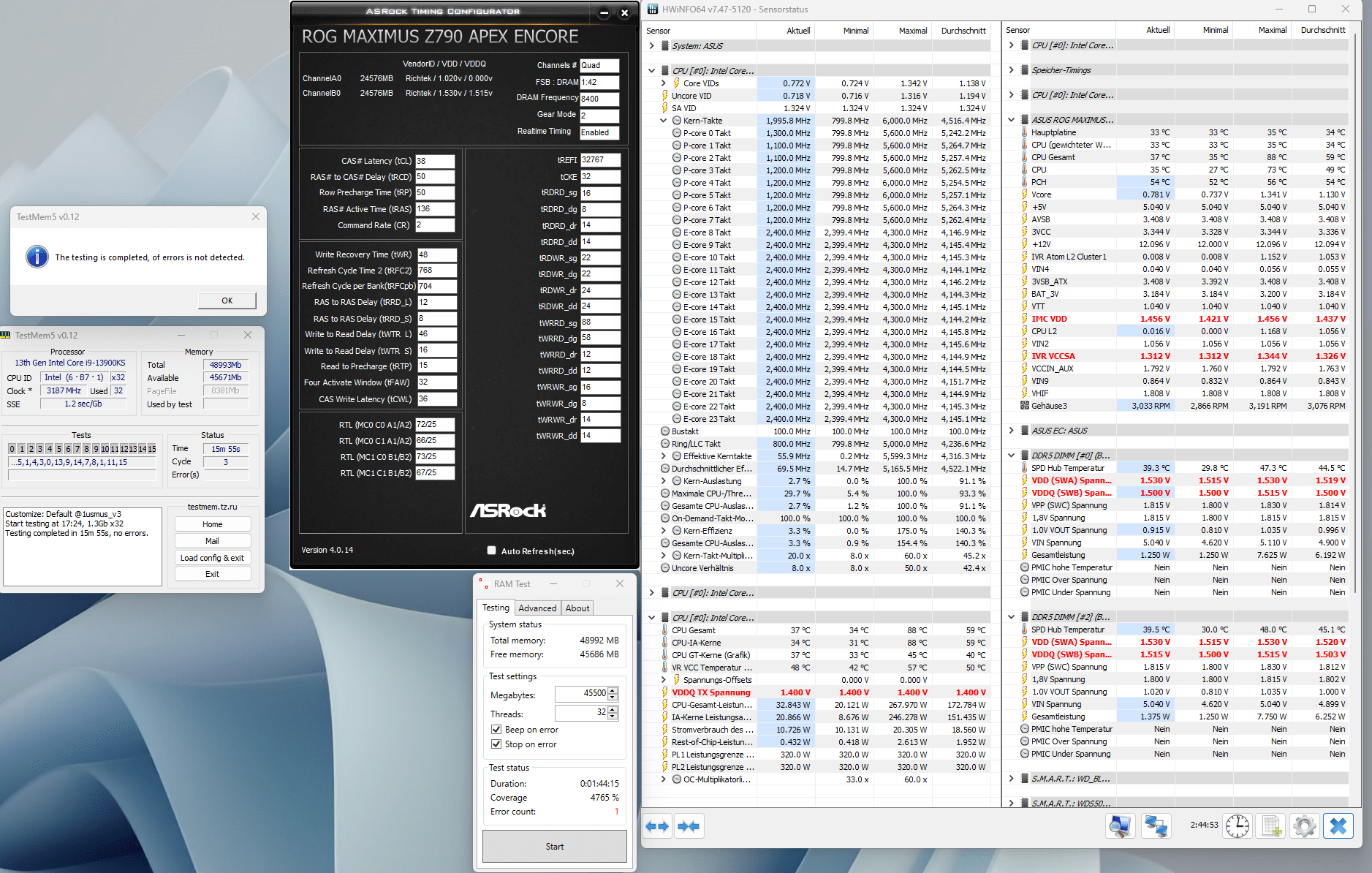This screenshot has width=1372, height=873.
Task: Click the Exit button in TestMem5
Action: pyautogui.click(x=213, y=574)
